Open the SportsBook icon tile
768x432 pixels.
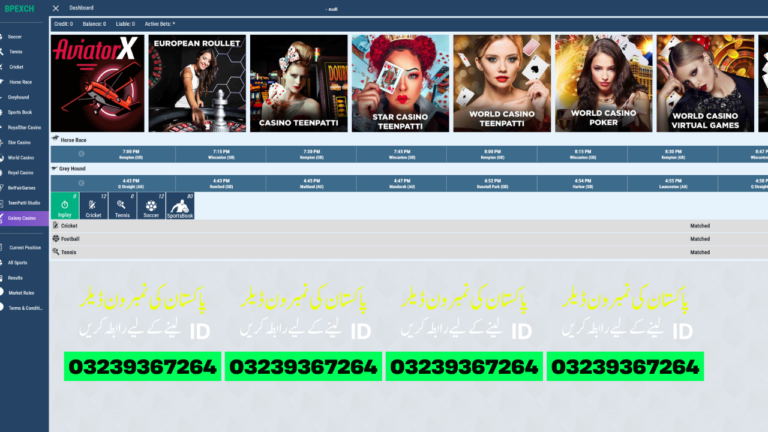180,206
